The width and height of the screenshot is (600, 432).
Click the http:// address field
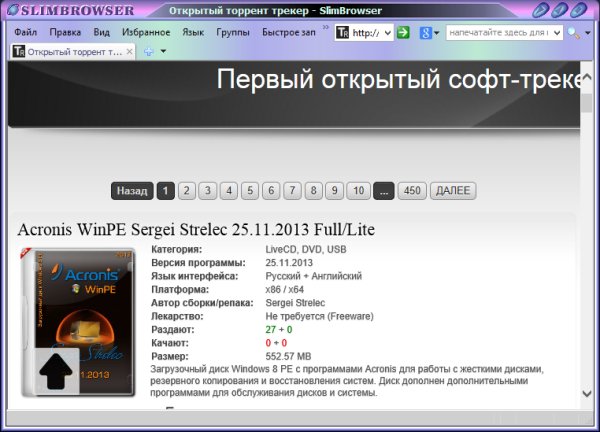point(365,33)
